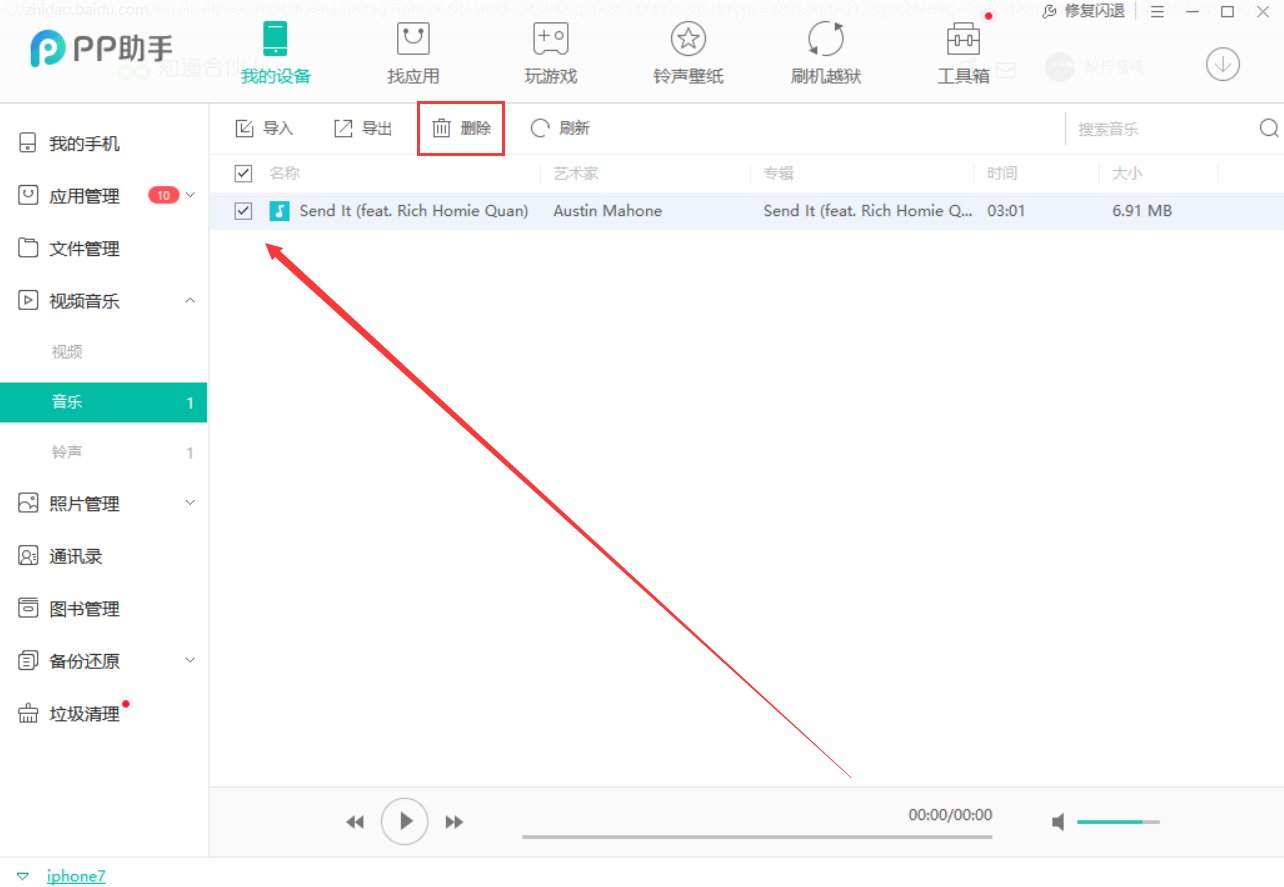The height and width of the screenshot is (887, 1284).
Task: Open Ringtones & Wallpapers (铃声壁纸) star icon
Action: click(688, 41)
